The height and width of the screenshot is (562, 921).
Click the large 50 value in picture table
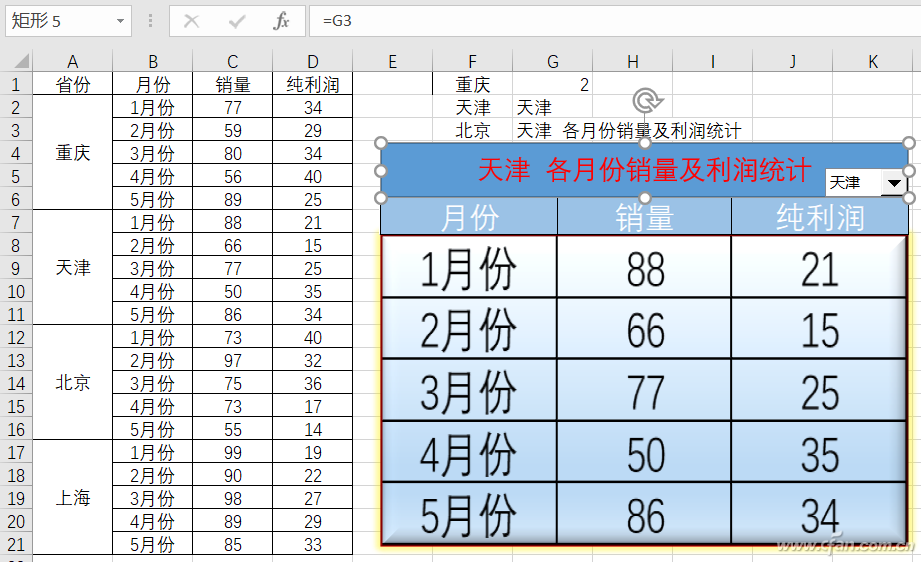644,453
